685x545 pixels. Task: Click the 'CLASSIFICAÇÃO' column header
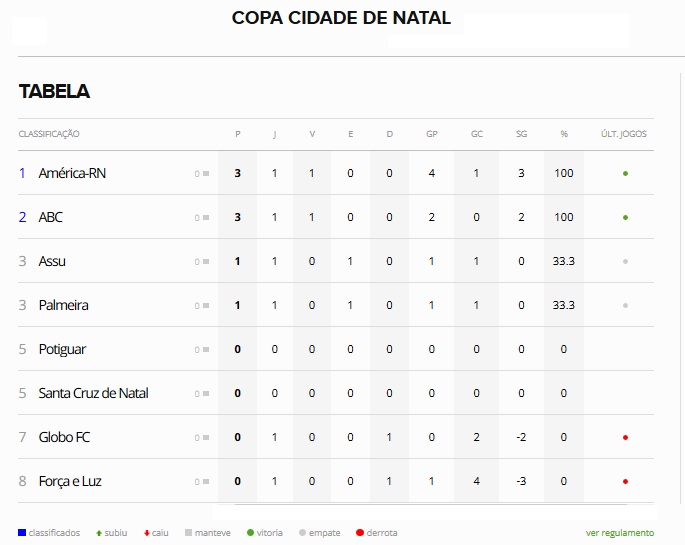pos(49,134)
